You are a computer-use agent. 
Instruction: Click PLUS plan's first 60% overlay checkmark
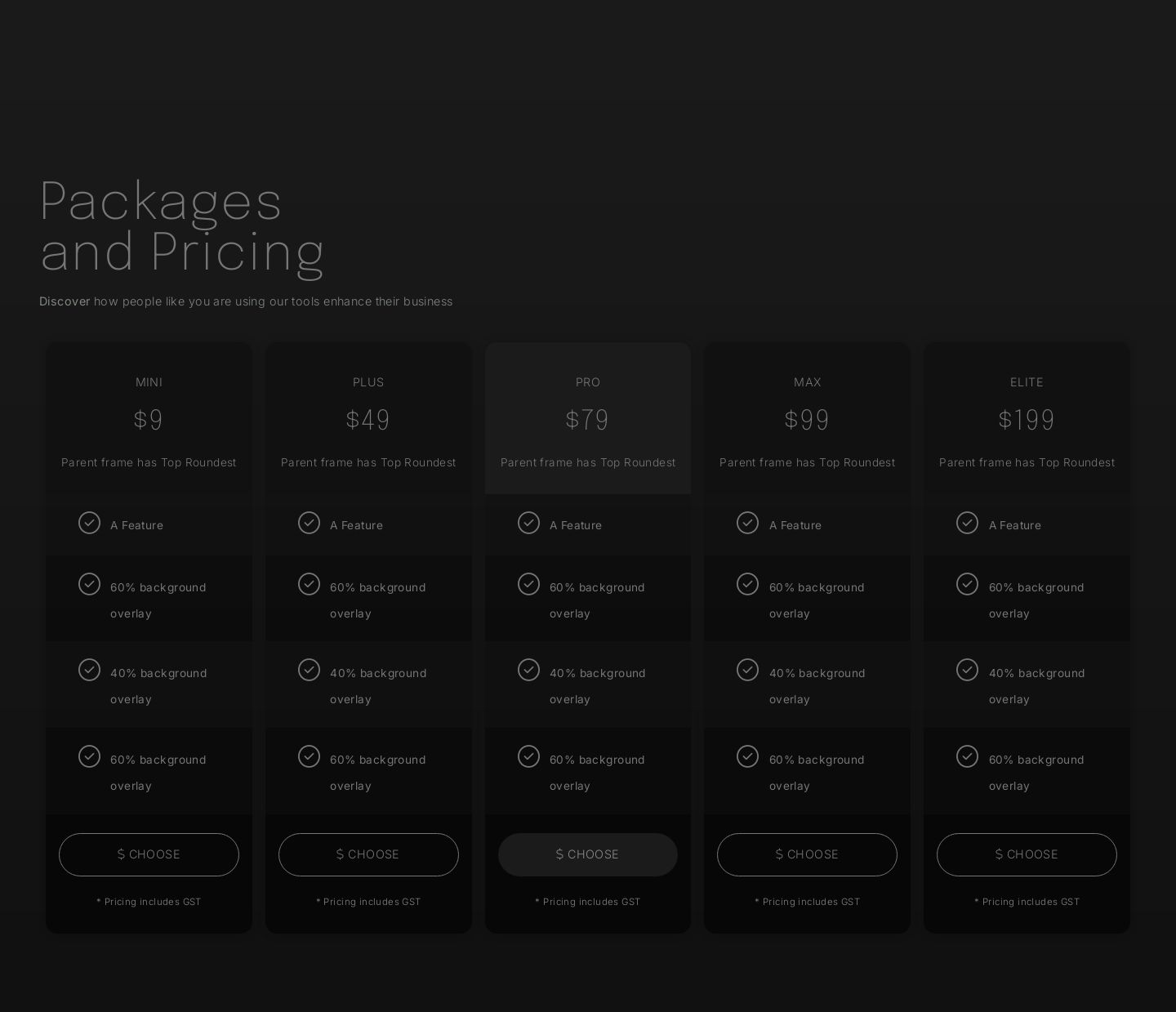(x=309, y=584)
